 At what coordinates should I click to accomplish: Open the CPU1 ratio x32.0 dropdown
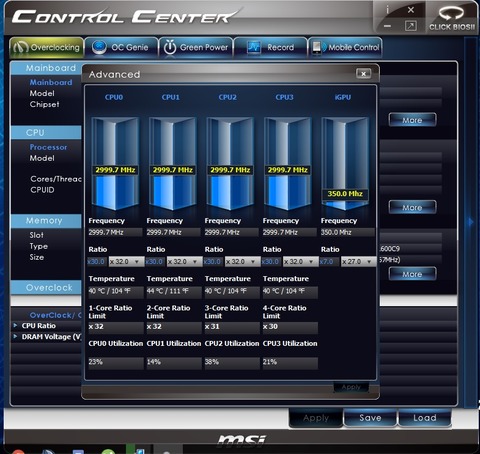pyautogui.click(x=184, y=262)
